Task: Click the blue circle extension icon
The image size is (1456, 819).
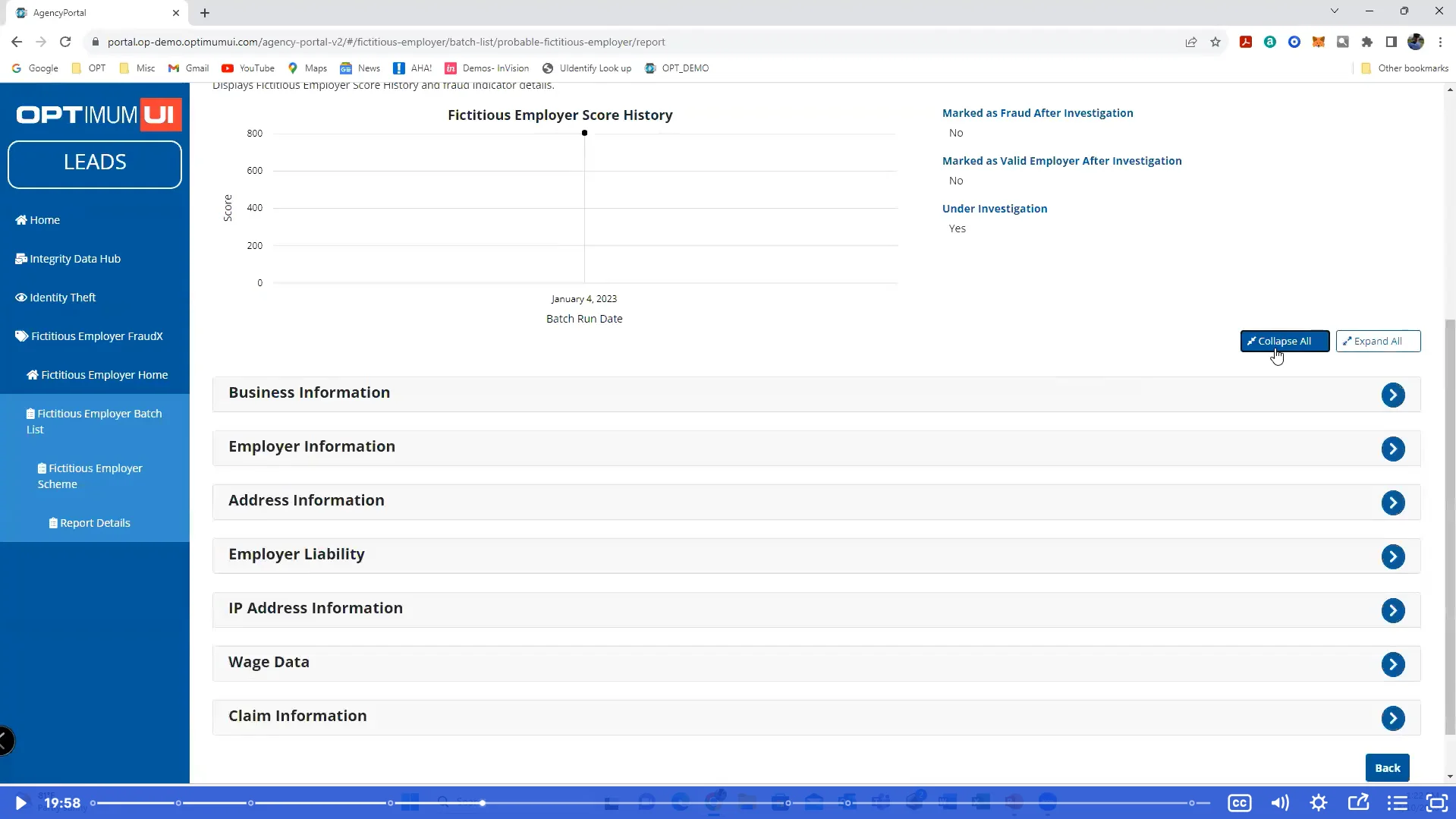Action: [x=1294, y=42]
